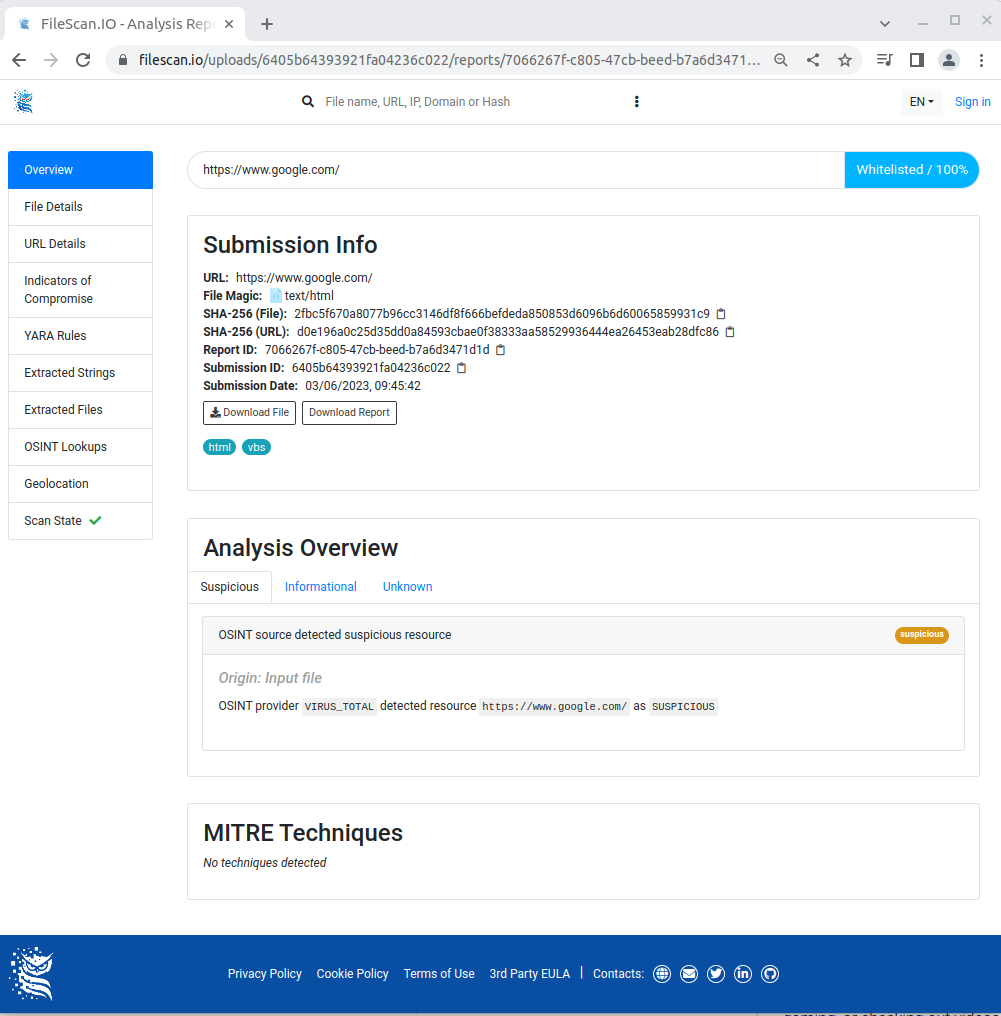The image size is (1001, 1016).
Task: Bookmark this page with the star icon
Action: pos(845,60)
